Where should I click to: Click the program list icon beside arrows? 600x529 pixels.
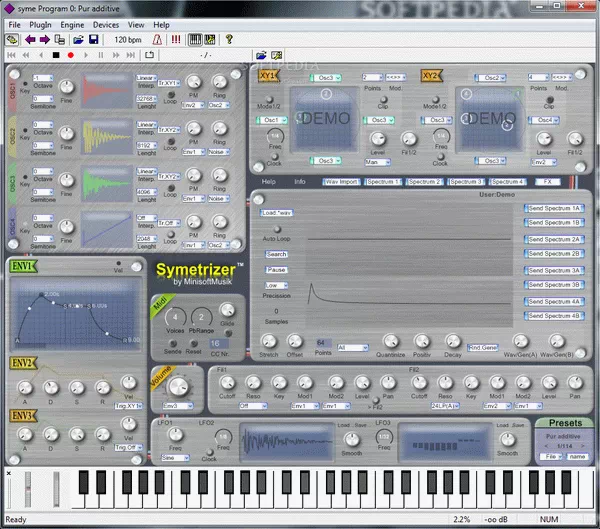tap(59, 39)
